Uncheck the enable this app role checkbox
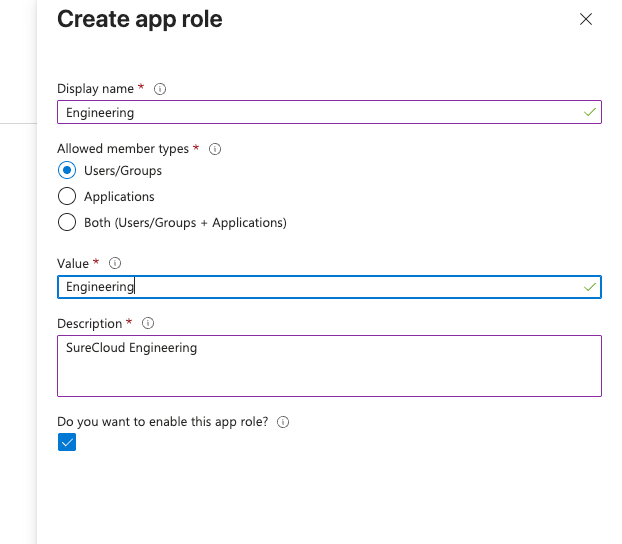Image resolution: width=622 pixels, height=544 pixels. (x=67, y=443)
